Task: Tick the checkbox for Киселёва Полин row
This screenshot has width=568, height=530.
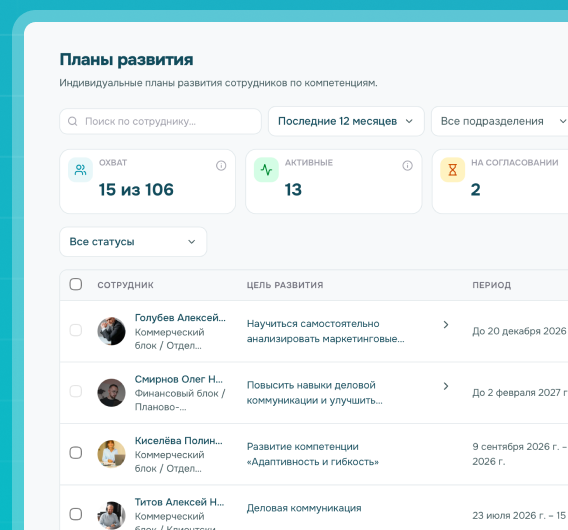Action: click(x=76, y=452)
